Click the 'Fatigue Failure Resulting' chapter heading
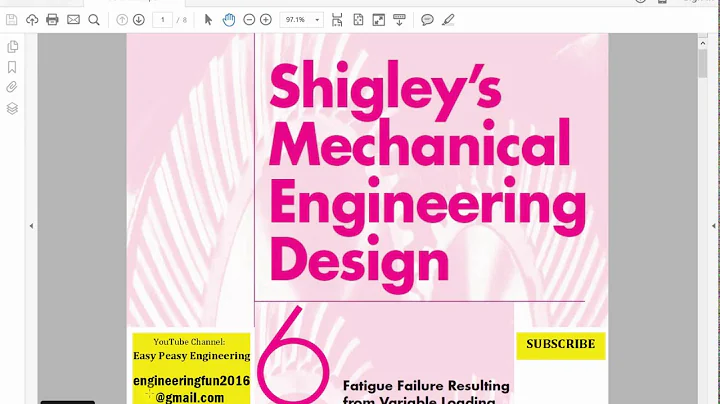720x404 pixels. pos(426,386)
